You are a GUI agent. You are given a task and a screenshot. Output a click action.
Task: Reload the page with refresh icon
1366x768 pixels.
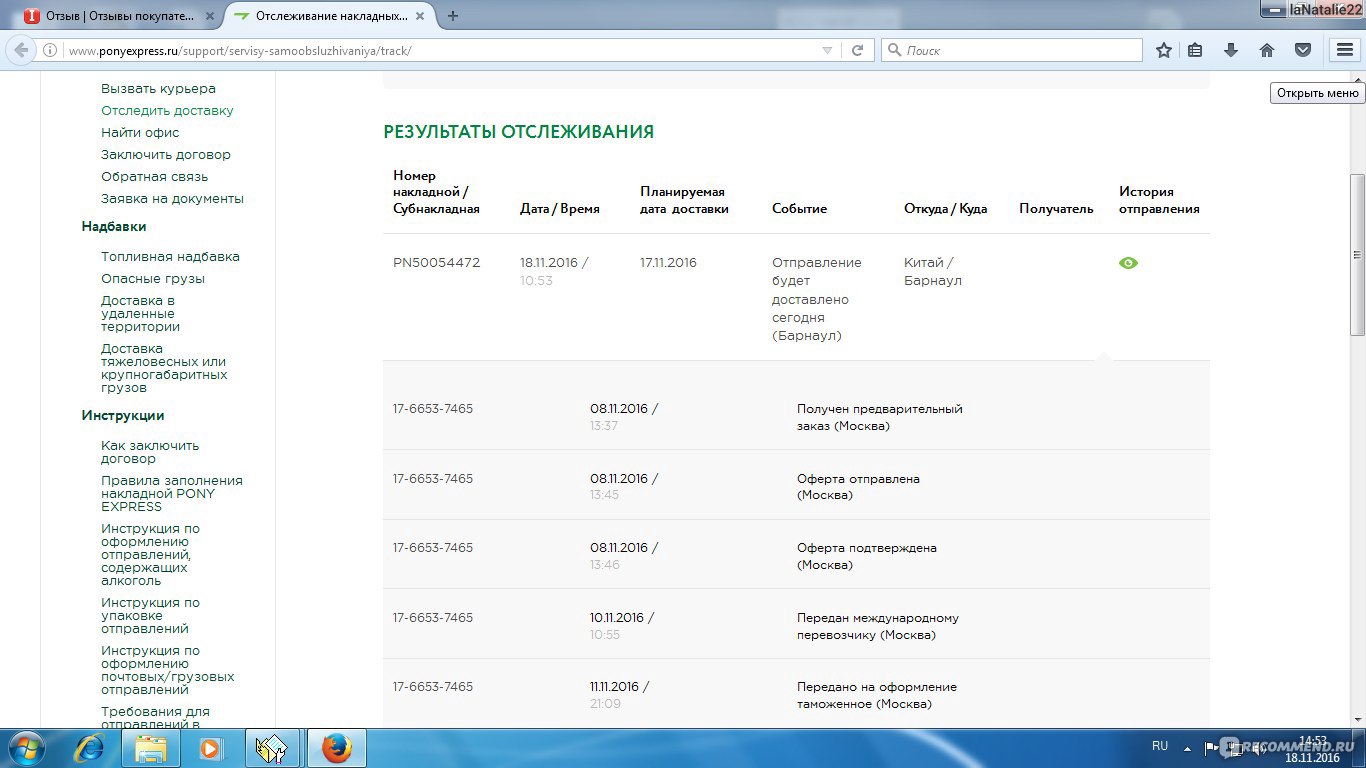click(857, 50)
